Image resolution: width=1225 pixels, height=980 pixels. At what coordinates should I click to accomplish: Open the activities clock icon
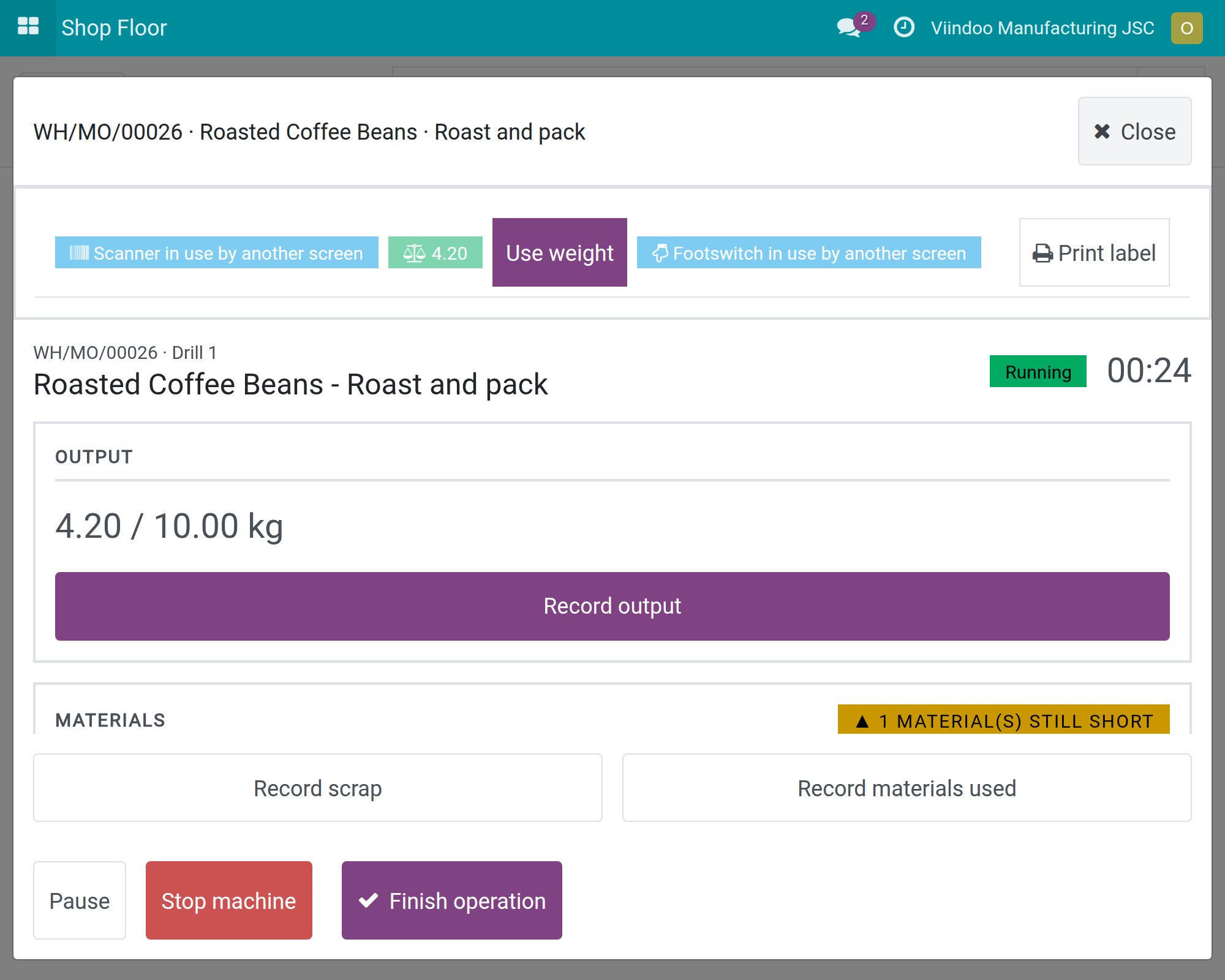click(904, 28)
